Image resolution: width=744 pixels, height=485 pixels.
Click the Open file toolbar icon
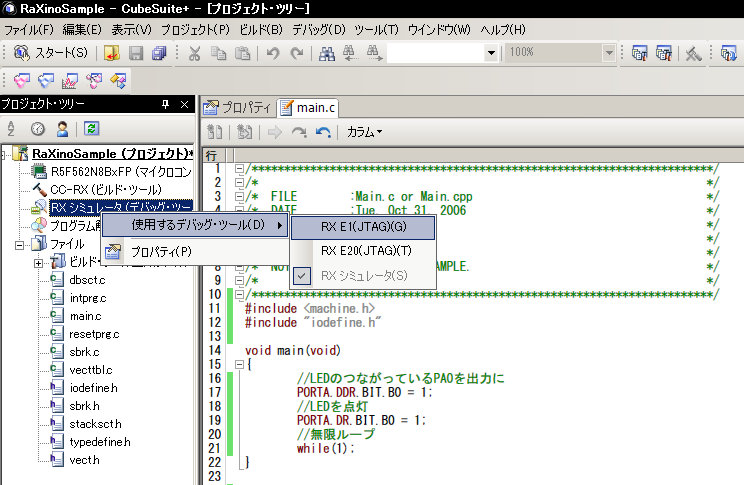tap(112, 53)
